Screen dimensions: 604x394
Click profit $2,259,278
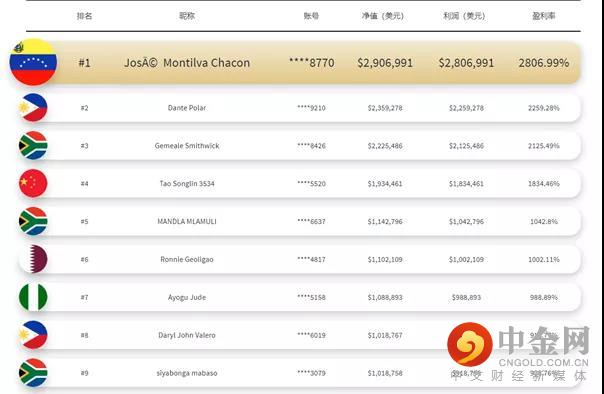click(466, 108)
